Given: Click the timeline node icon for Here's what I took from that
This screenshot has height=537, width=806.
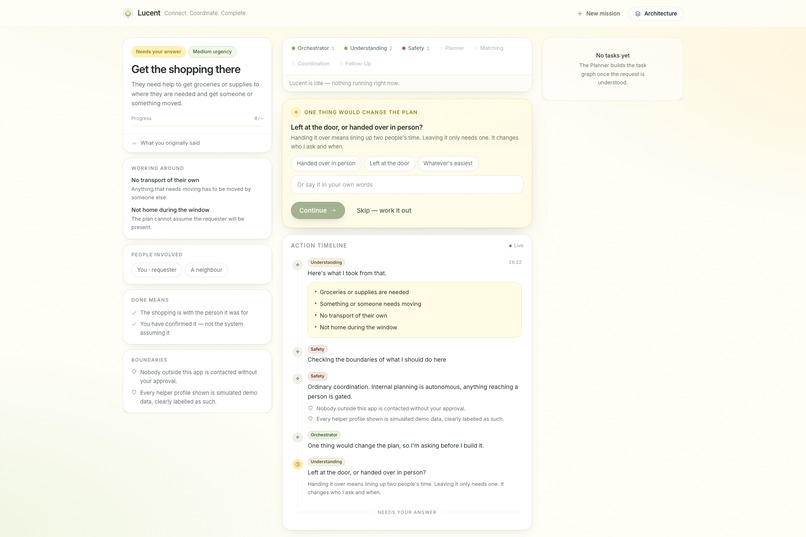Looking at the screenshot, I should coord(297,265).
